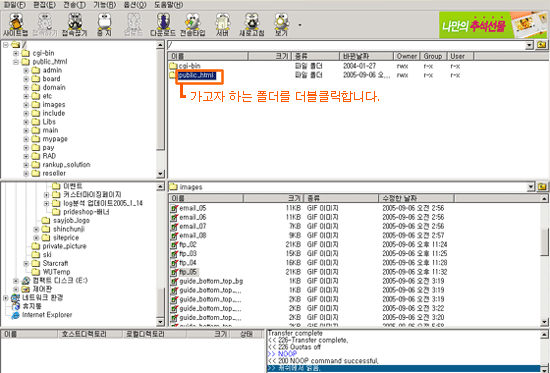Viewport: 550px width, 373px height.
Task: Open the 사이트맵 site map toolbar icon
Action: (x=15, y=25)
